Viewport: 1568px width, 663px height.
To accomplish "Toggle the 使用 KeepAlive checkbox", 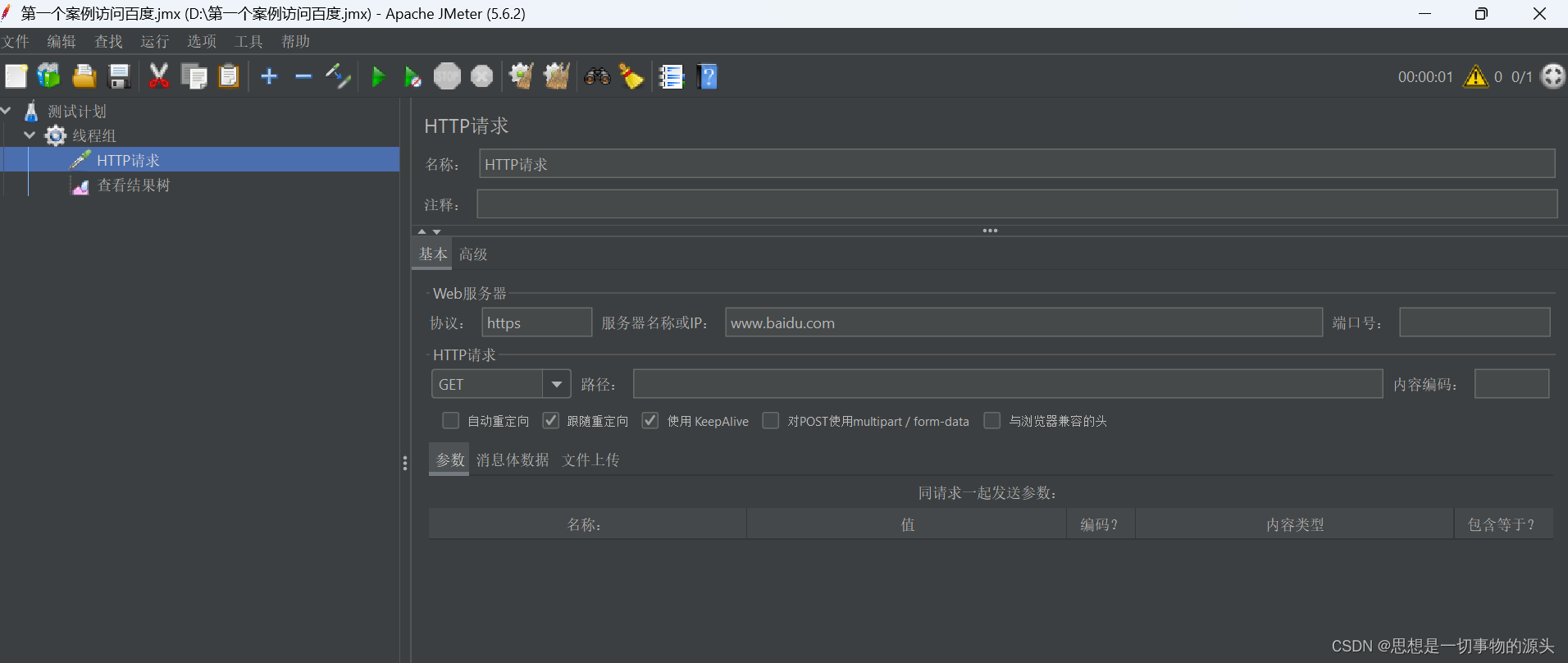I will 650,421.
